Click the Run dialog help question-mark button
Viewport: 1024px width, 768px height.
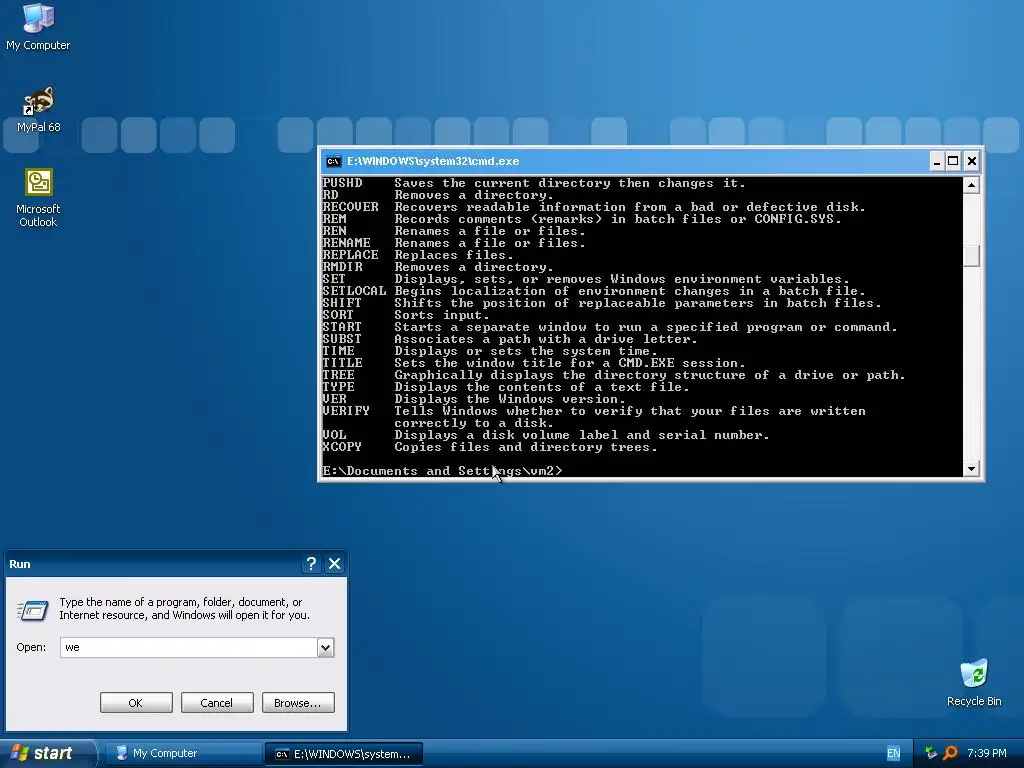[x=312, y=564]
